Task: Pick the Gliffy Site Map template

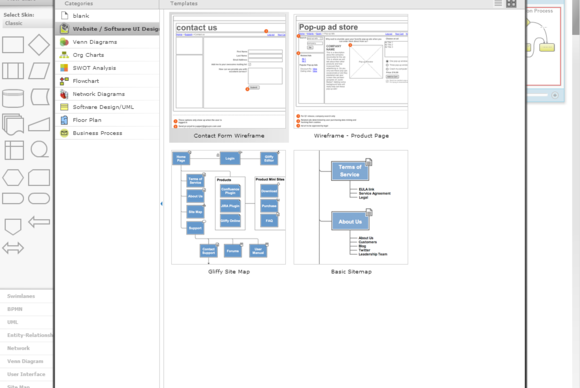Action: pyautogui.click(x=229, y=212)
